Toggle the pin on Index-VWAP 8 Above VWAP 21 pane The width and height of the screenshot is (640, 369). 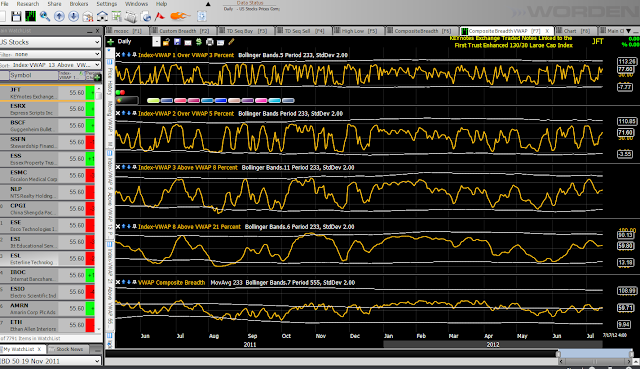pyautogui.click(x=134, y=226)
